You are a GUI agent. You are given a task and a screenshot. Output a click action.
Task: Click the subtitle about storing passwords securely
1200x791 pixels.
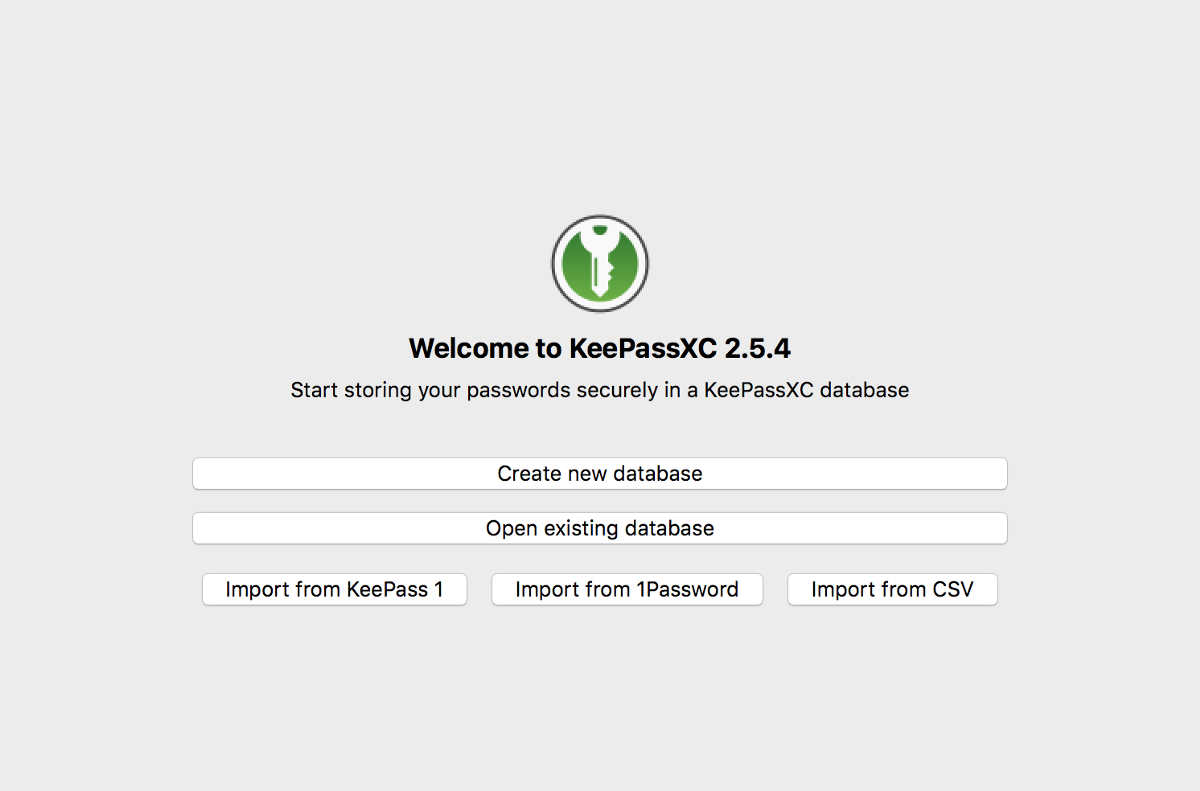coord(600,390)
